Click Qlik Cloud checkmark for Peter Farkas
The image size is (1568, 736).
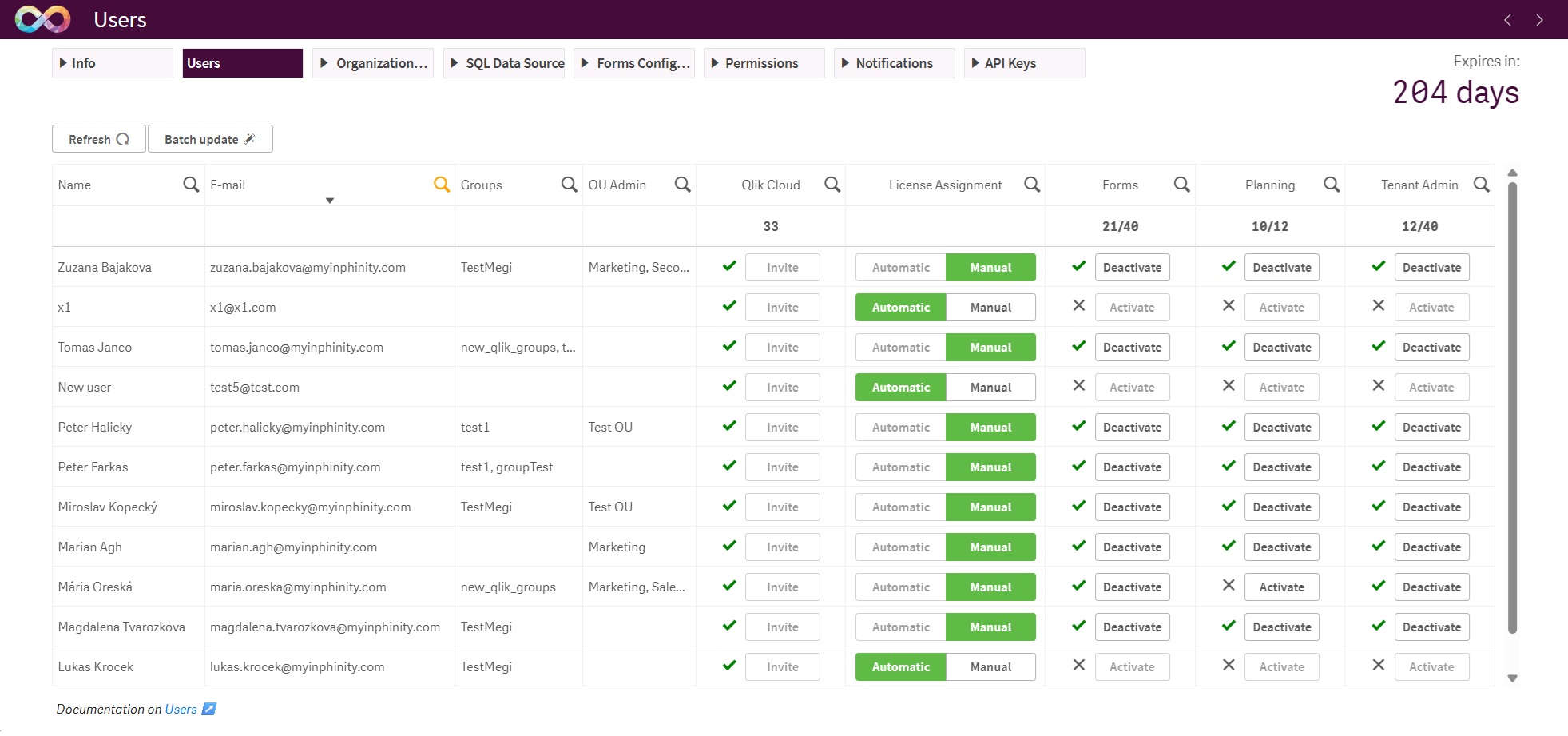pos(729,466)
